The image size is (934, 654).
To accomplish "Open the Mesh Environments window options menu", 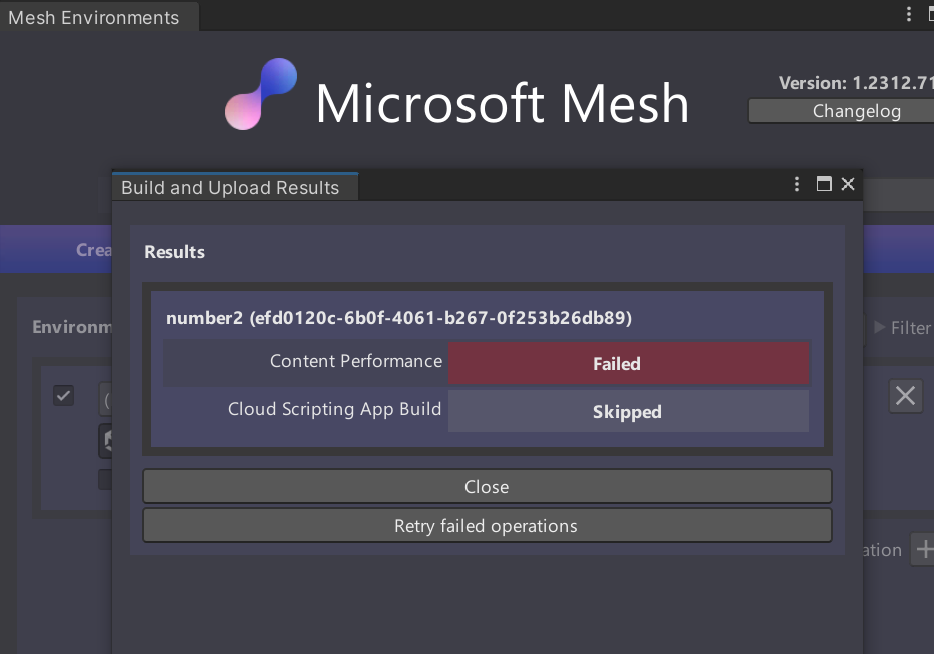I will tap(909, 15).
